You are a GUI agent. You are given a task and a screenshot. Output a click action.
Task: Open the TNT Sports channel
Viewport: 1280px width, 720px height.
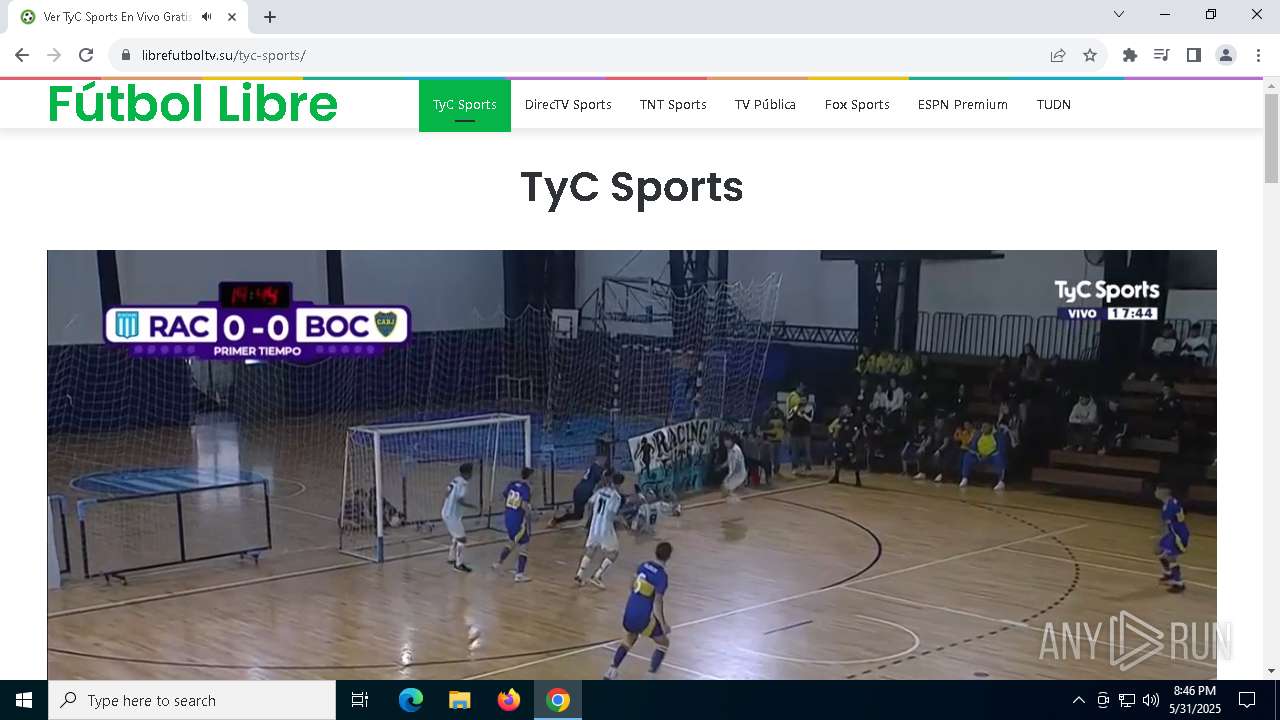click(673, 105)
